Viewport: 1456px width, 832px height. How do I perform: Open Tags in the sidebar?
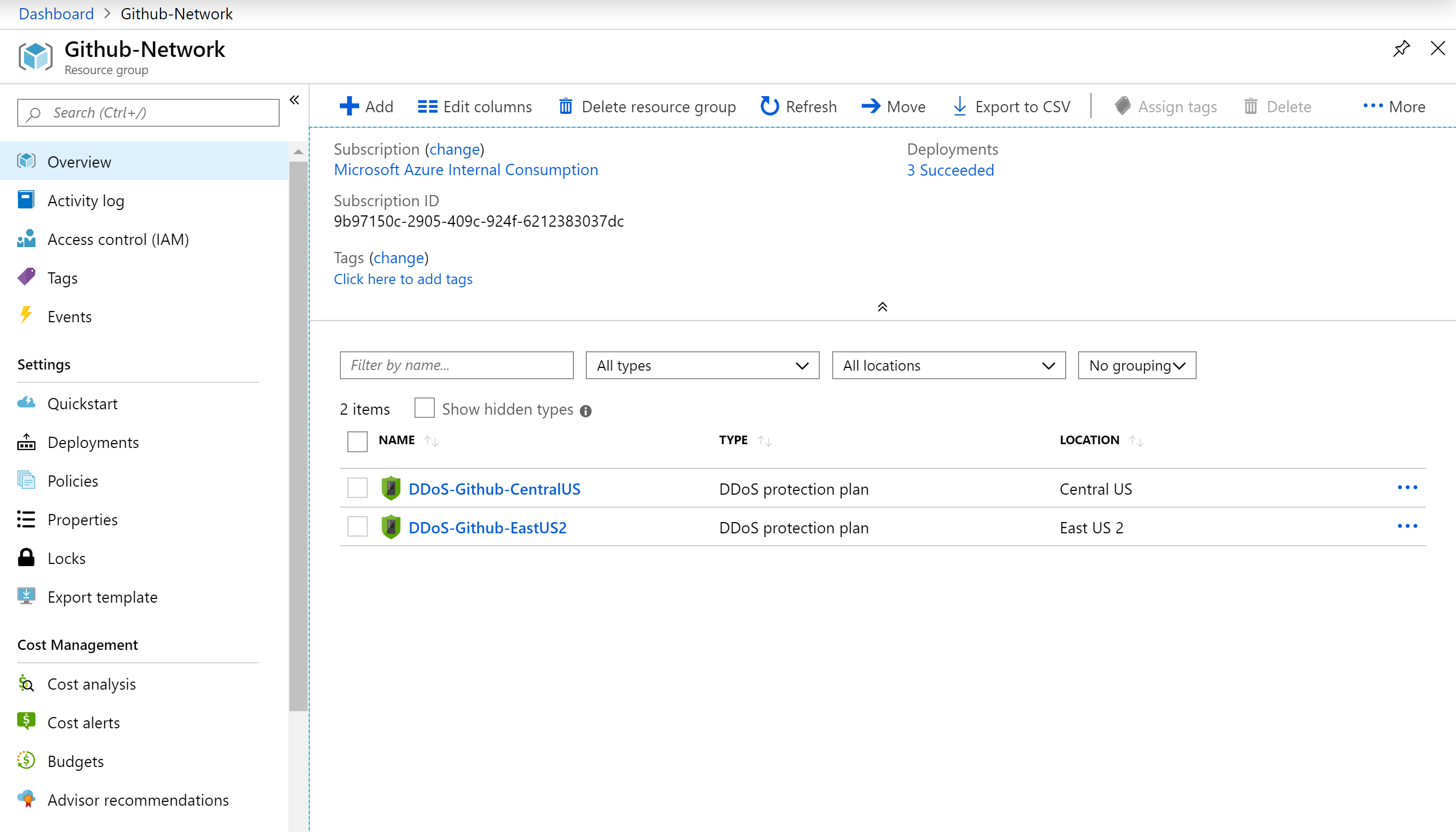tap(144, 278)
